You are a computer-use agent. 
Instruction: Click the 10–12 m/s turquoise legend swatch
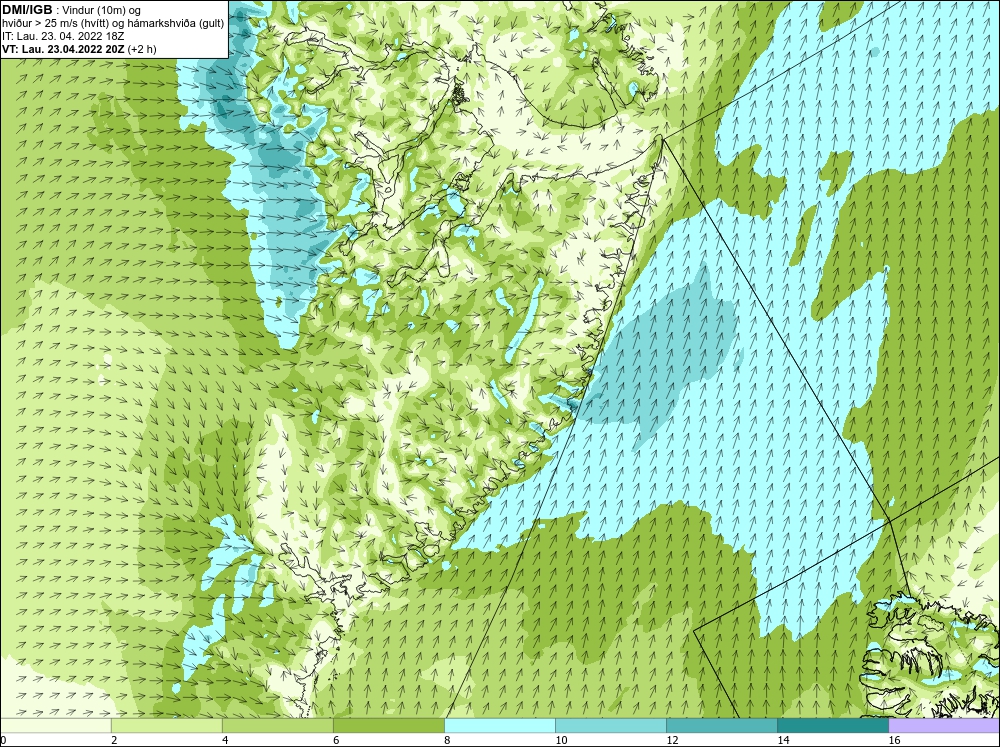(x=611, y=725)
